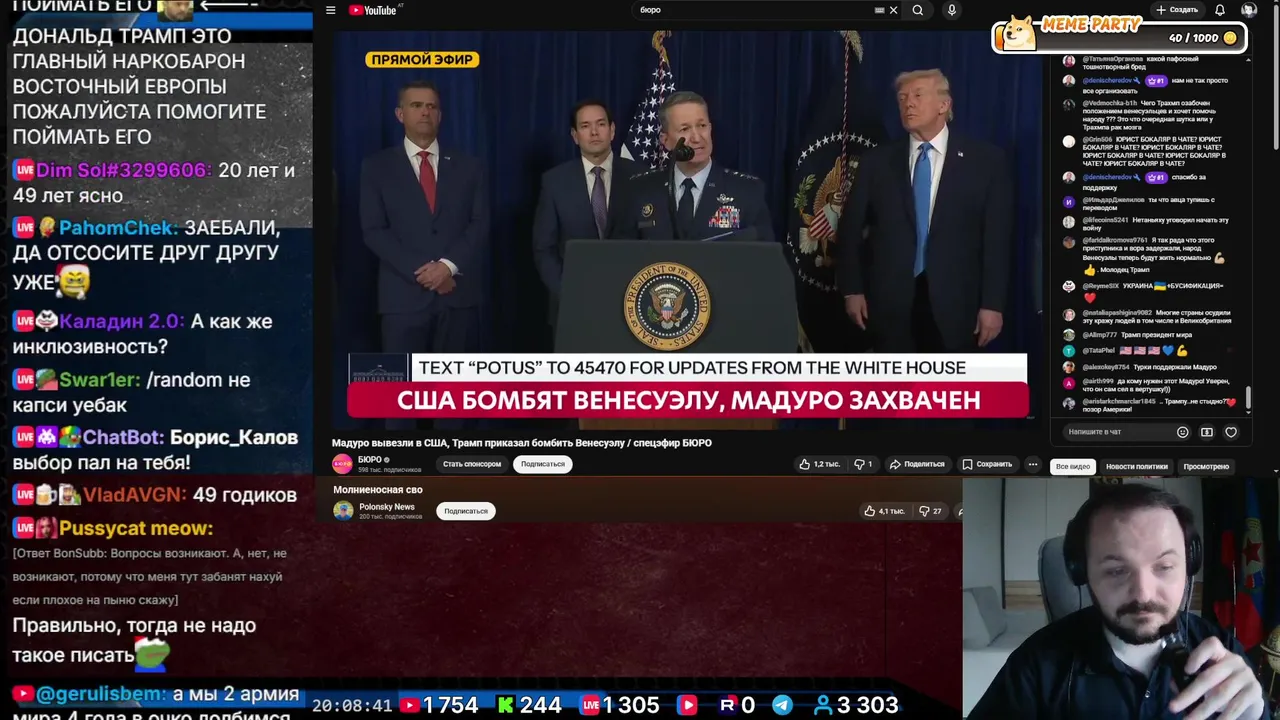Click chat user 'ChatBot'
Viewport: 1280px width, 720px height.
123,437
